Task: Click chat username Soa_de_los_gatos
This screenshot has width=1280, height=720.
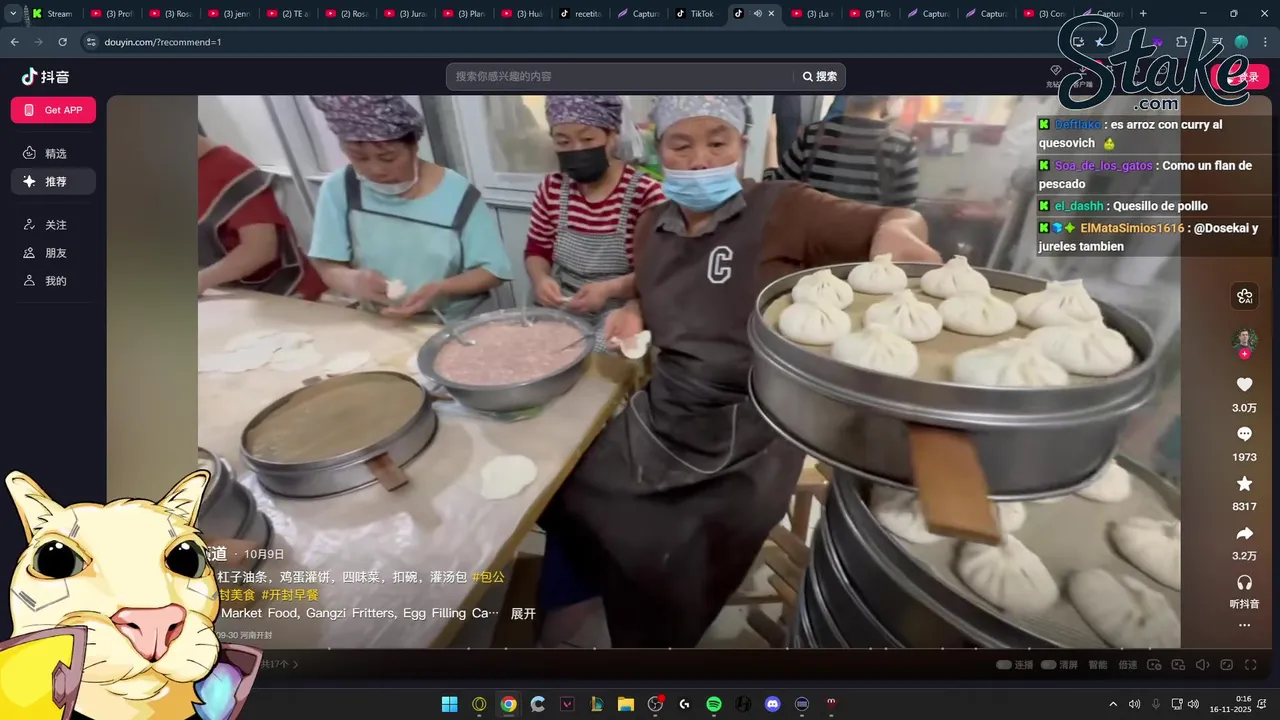Action: click(1103, 166)
